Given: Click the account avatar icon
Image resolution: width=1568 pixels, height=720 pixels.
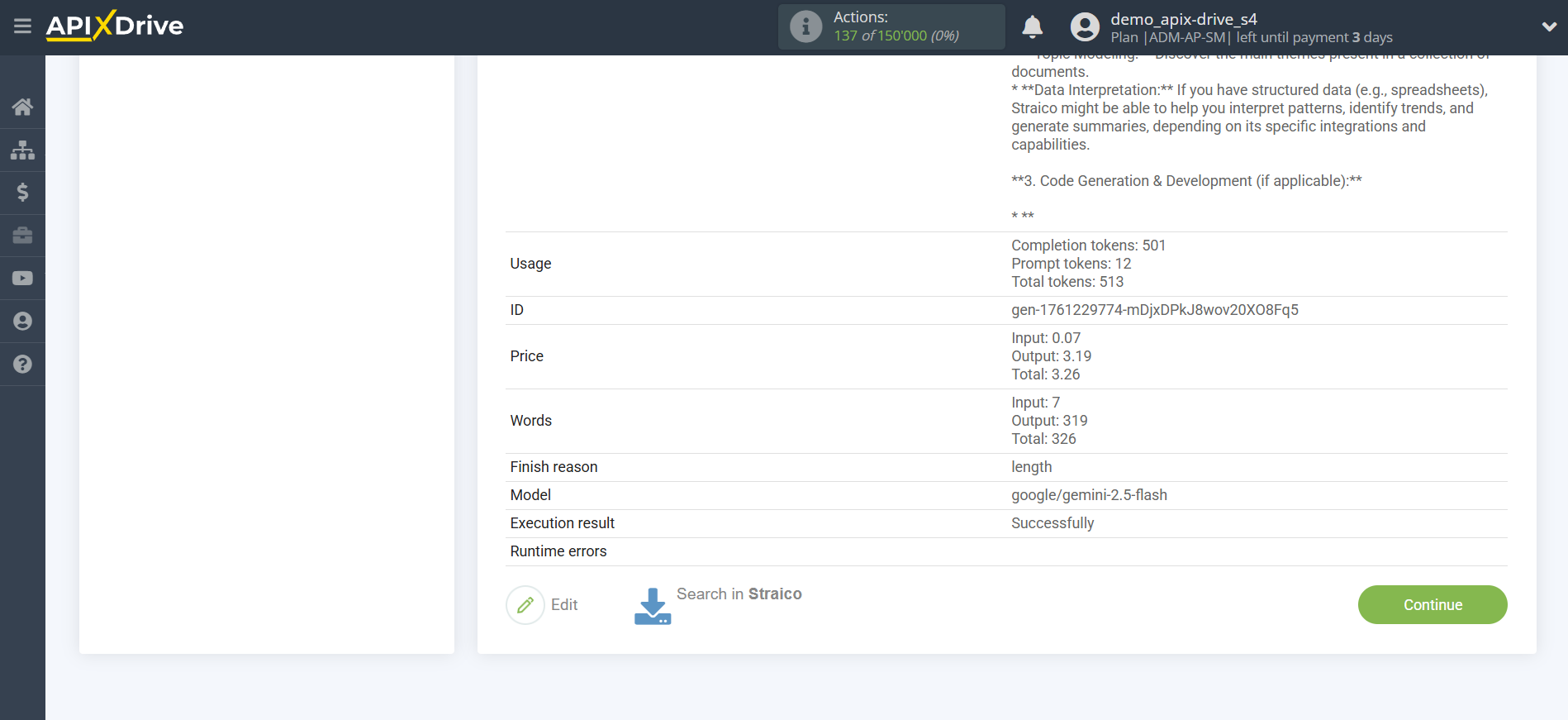Looking at the screenshot, I should (1085, 27).
